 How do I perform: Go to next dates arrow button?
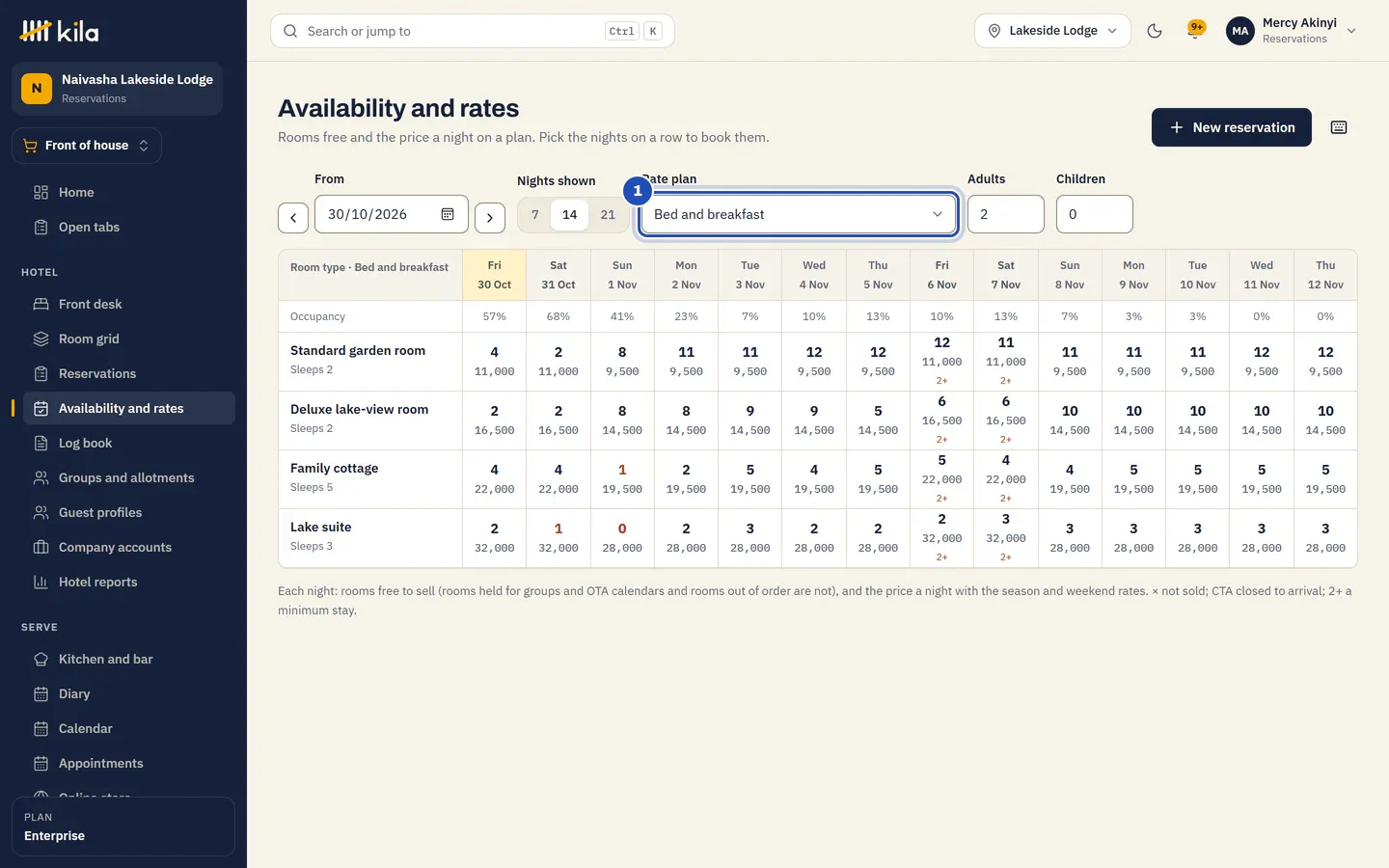coord(490,218)
